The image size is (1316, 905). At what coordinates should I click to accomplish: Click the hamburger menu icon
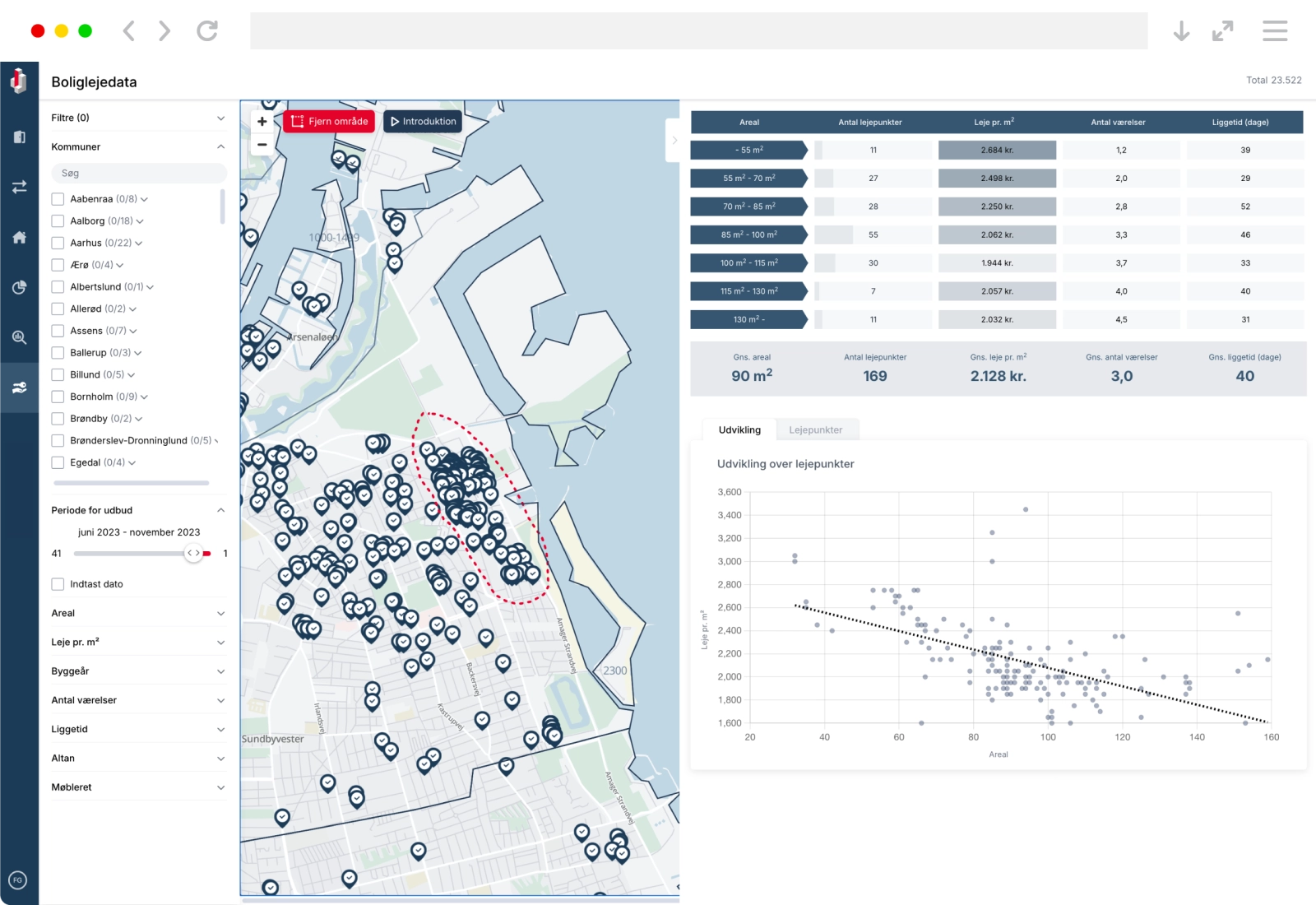1274,31
